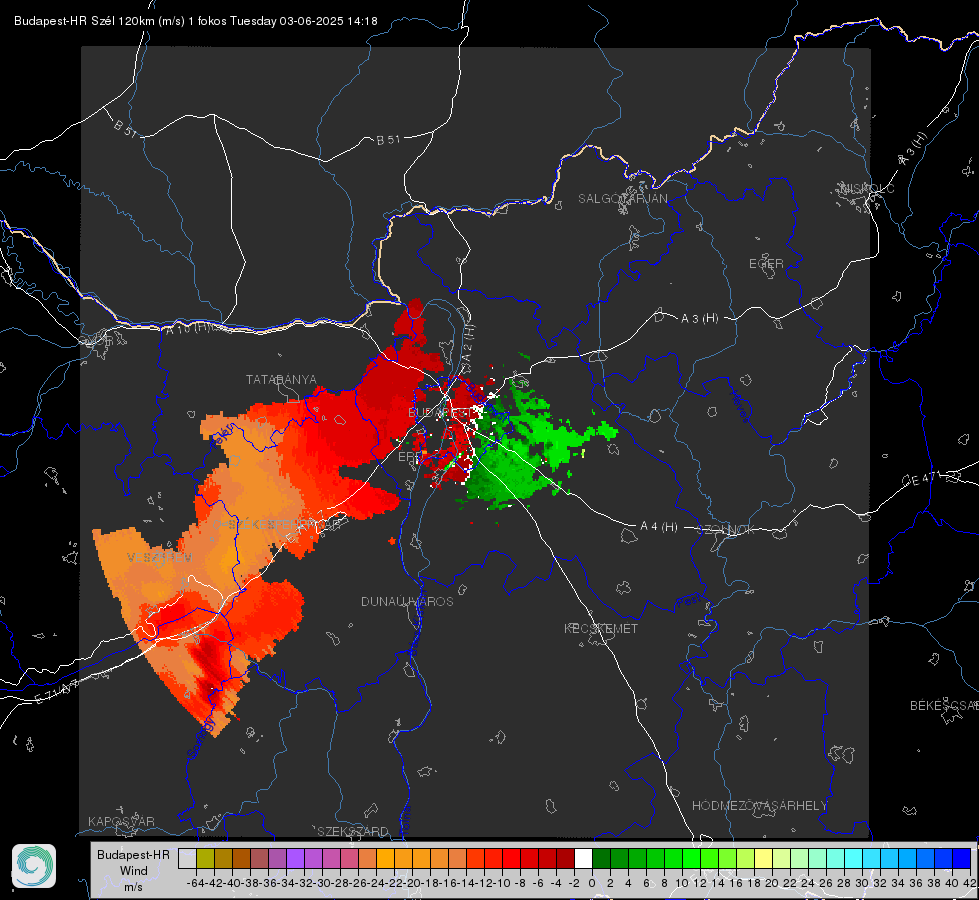The width and height of the screenshot is (979, 900).
Task: Click the -64 value on wind scale
Action: pos(196,883)
